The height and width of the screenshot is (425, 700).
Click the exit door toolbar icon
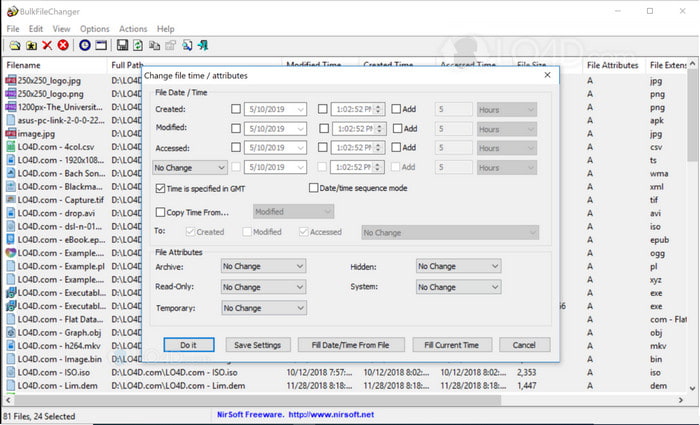click(x=203, y=45)
